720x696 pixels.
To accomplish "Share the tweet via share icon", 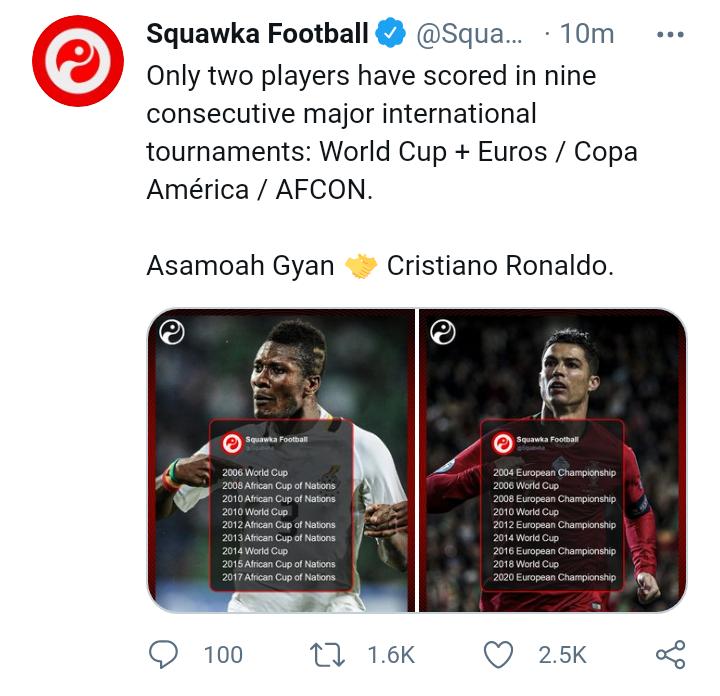I will click(x=669, y=654).
